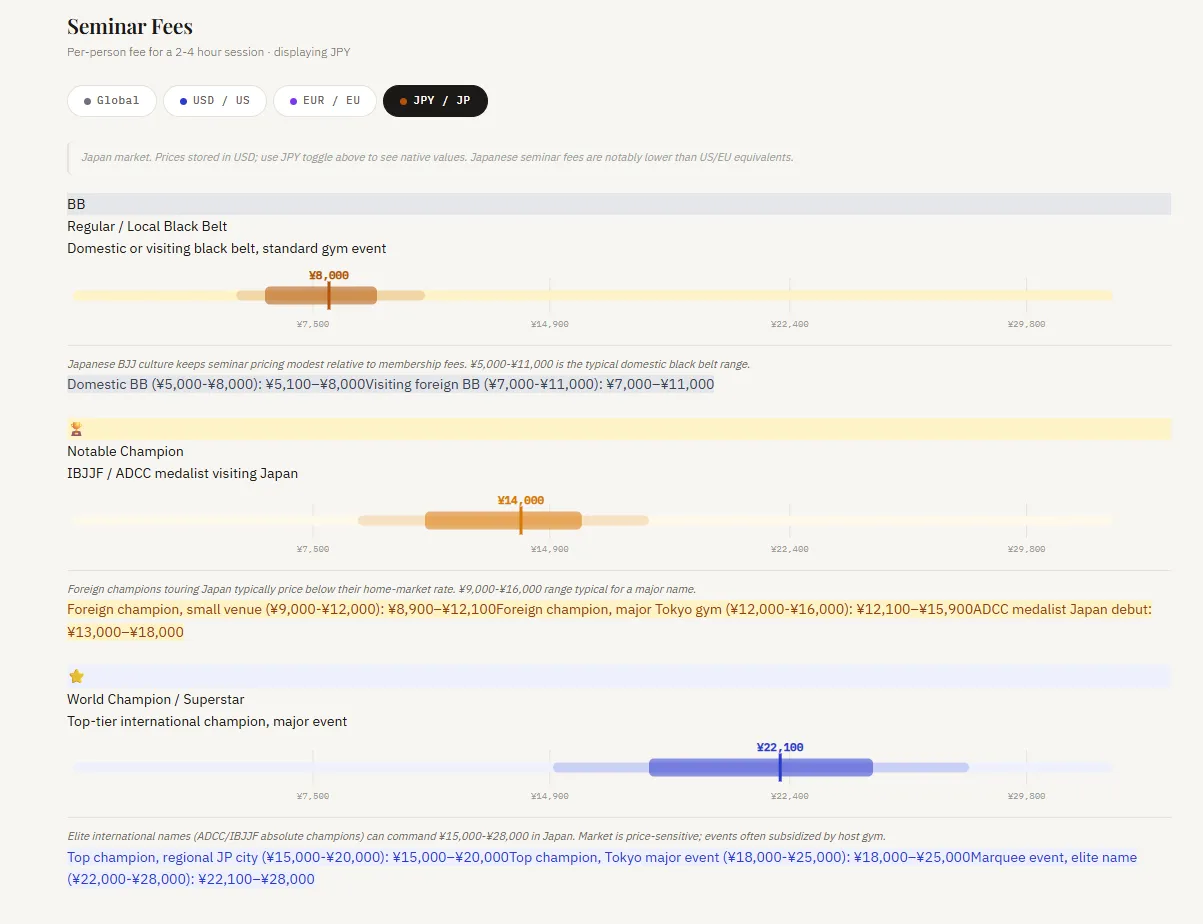This screenshot has width=1203, height=924.
Task: Click the Notable Champion tier title
Action: [x=125, y=451]
